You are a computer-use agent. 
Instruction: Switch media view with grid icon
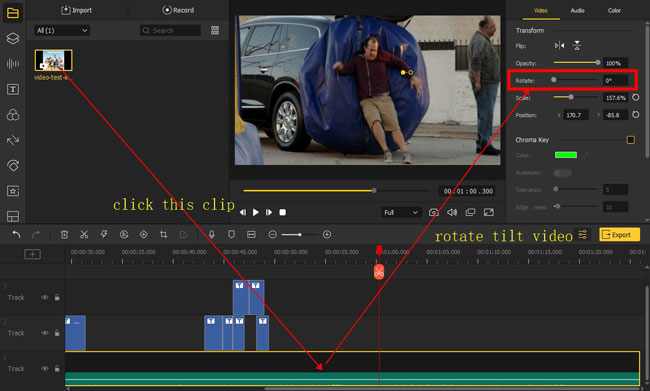(x=215, y=30)
